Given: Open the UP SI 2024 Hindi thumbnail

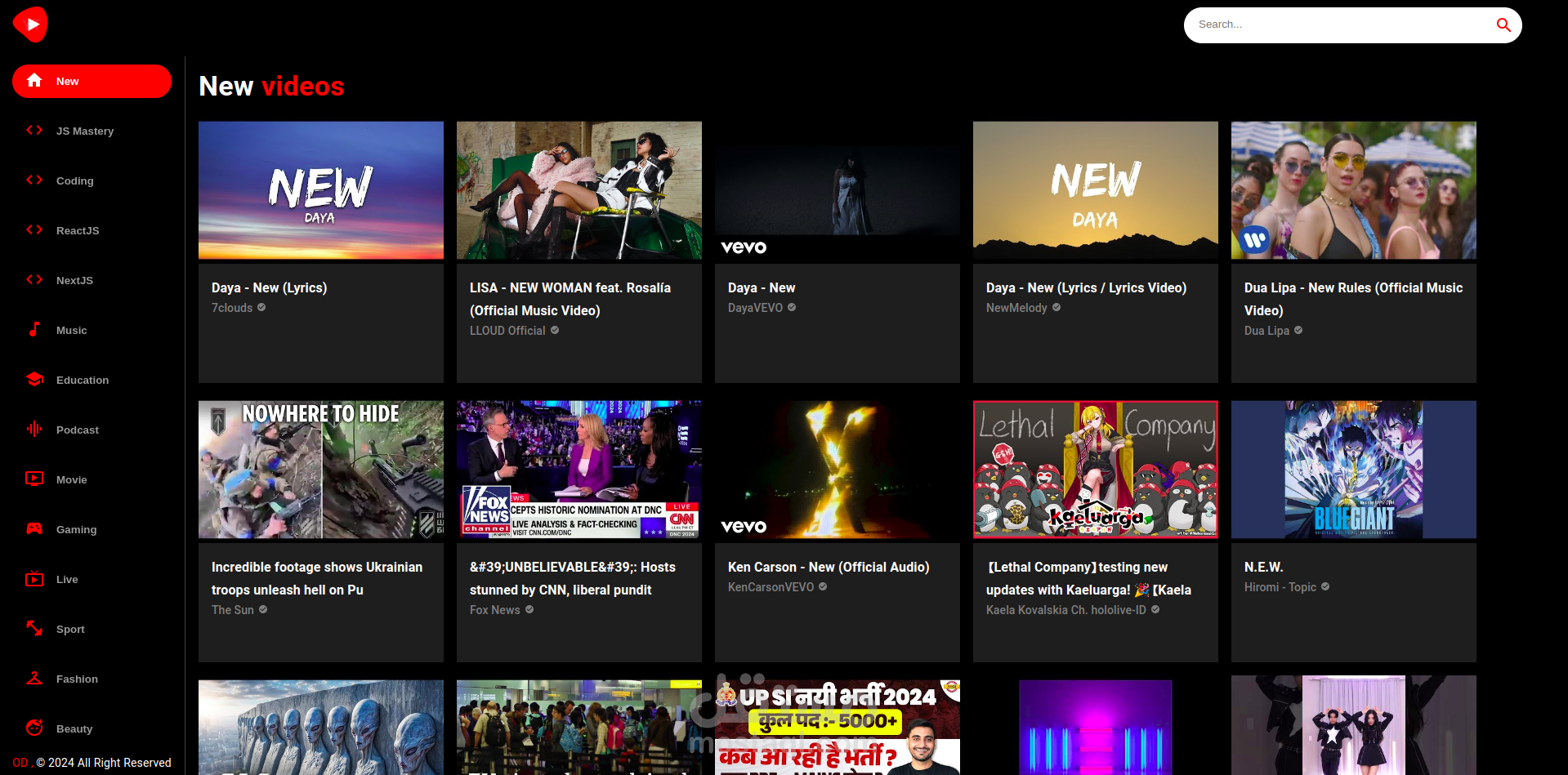Looking at the screenshot, I should 838,727.
